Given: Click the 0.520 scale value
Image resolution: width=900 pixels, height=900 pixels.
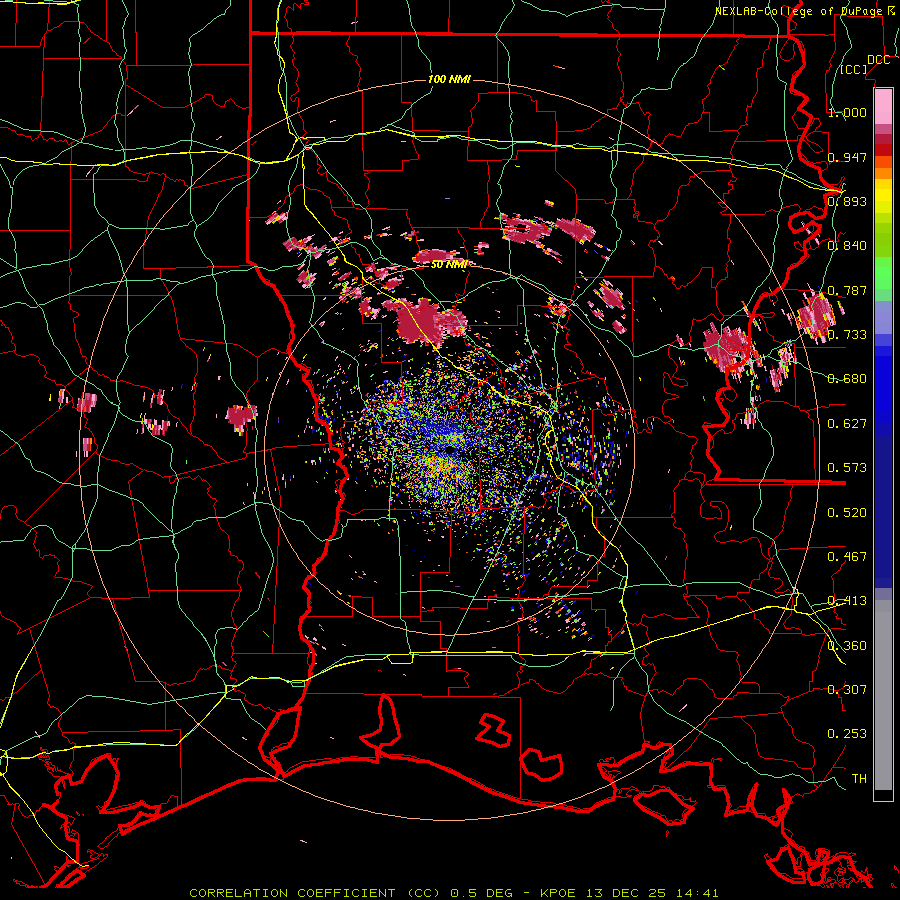Looking at the screenshot, I should (x=847, y=512).
